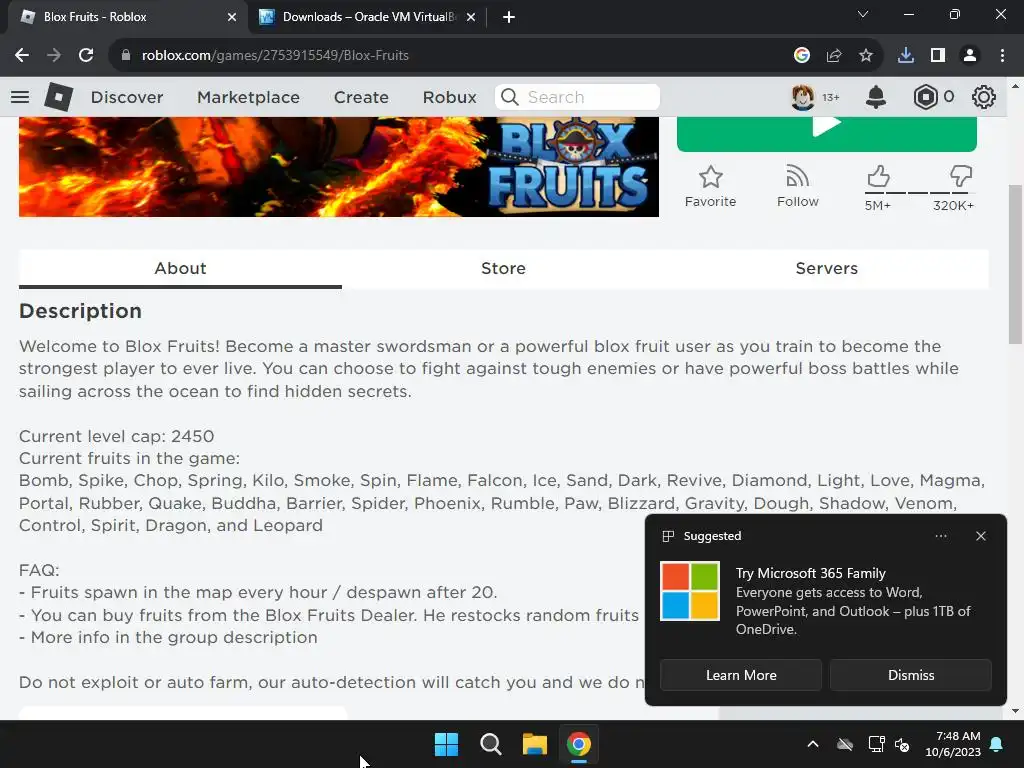Open Windows Start menu
The image size is (1024, 768).
click(x=447, y=744)
